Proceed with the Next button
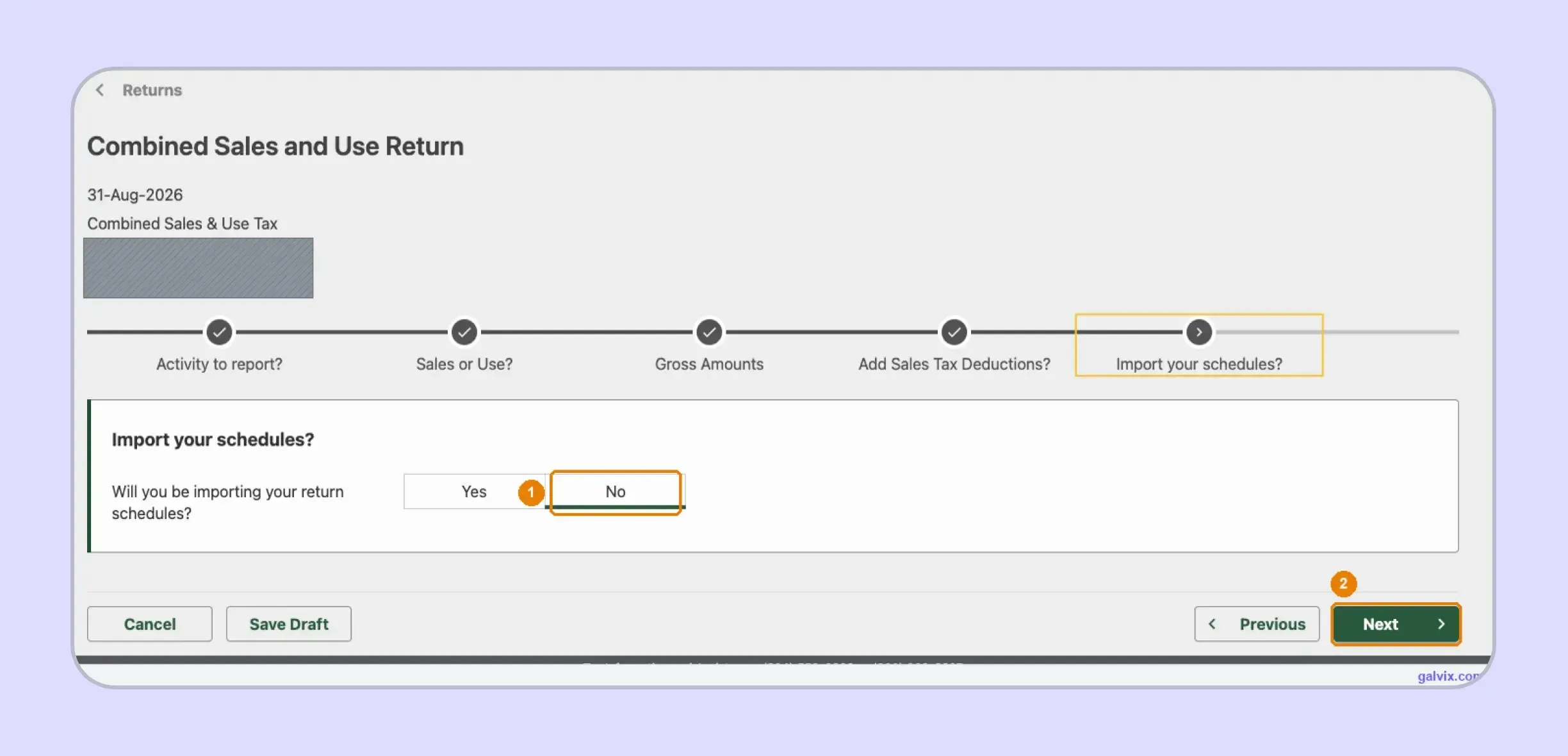The height and width of the screenshot is (756, 1568). pyautogui.click(x=1396, y=624)
